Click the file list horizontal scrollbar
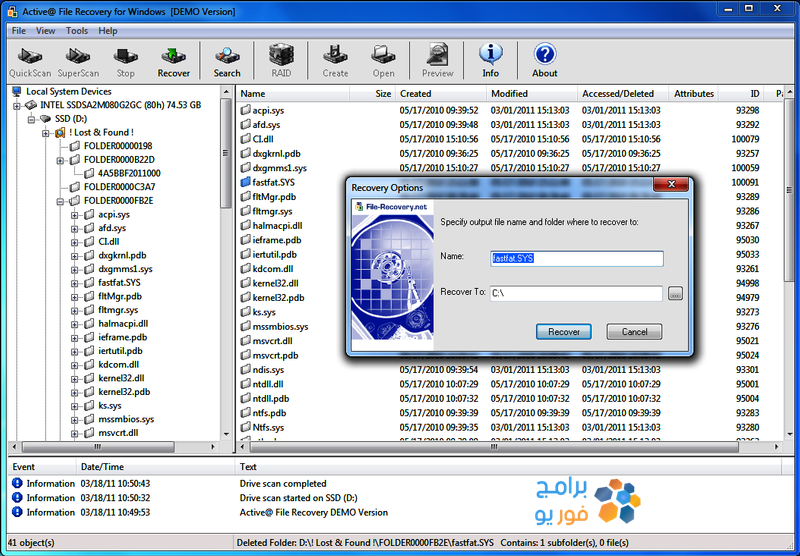 tap(493, 447)
